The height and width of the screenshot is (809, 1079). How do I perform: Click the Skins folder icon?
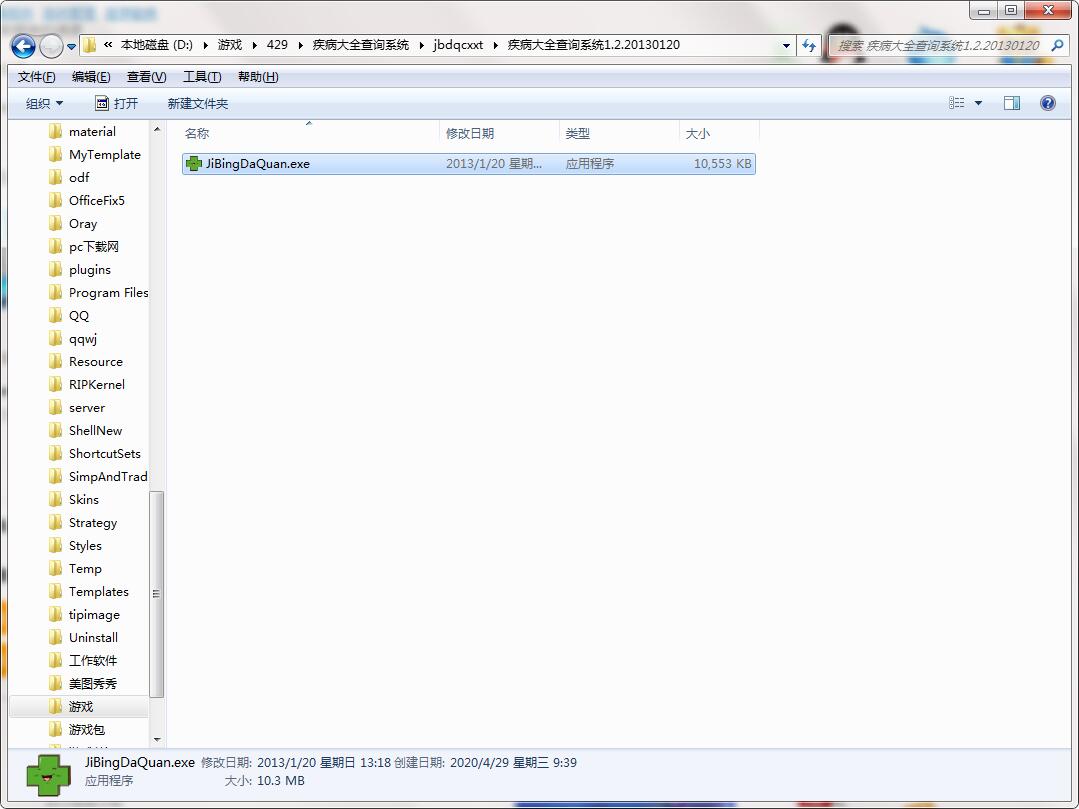pyautogui.click(x=56, y=499)
